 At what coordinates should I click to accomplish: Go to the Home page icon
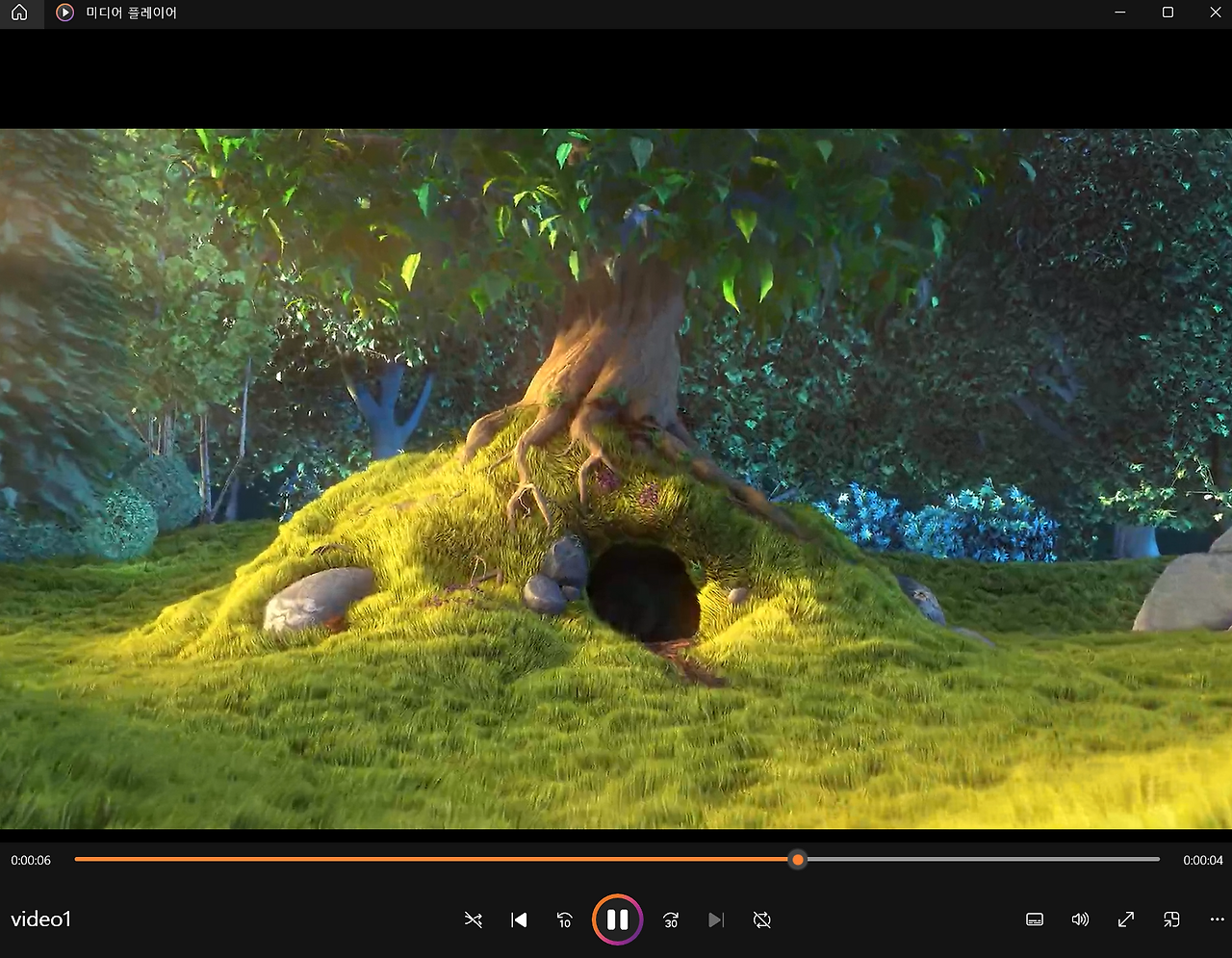[x=19, y=13]
